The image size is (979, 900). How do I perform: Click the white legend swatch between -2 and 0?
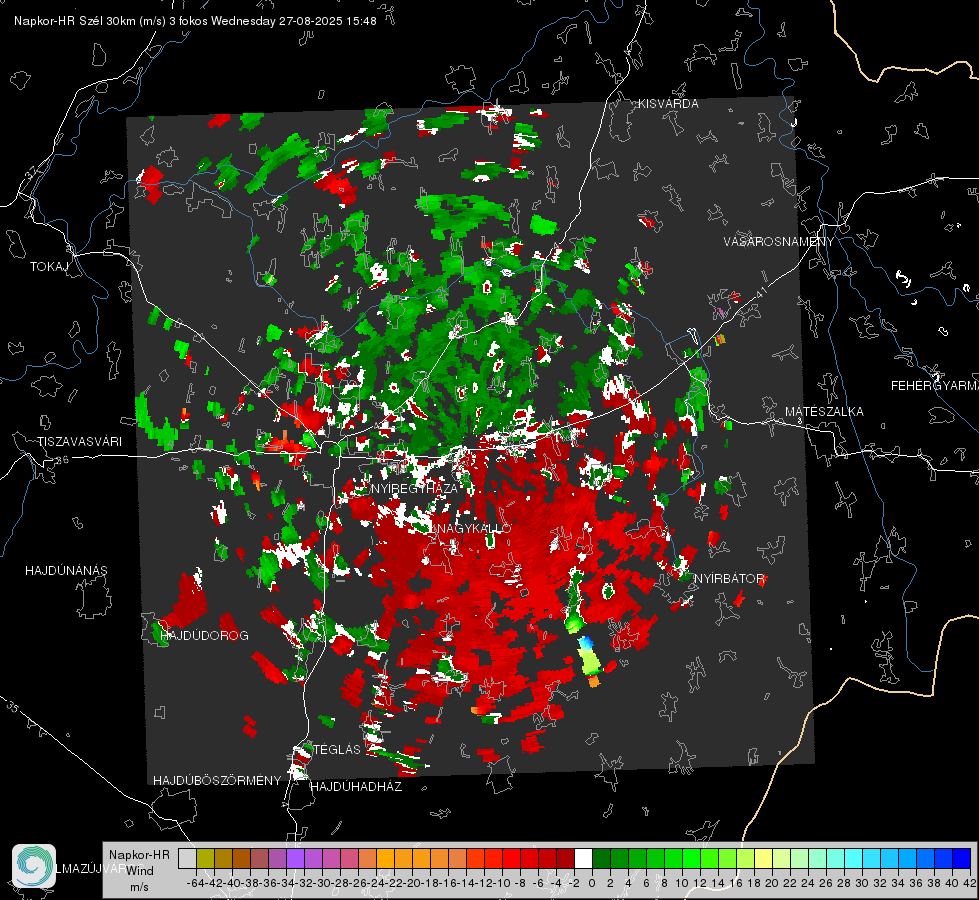coord(583,858)
